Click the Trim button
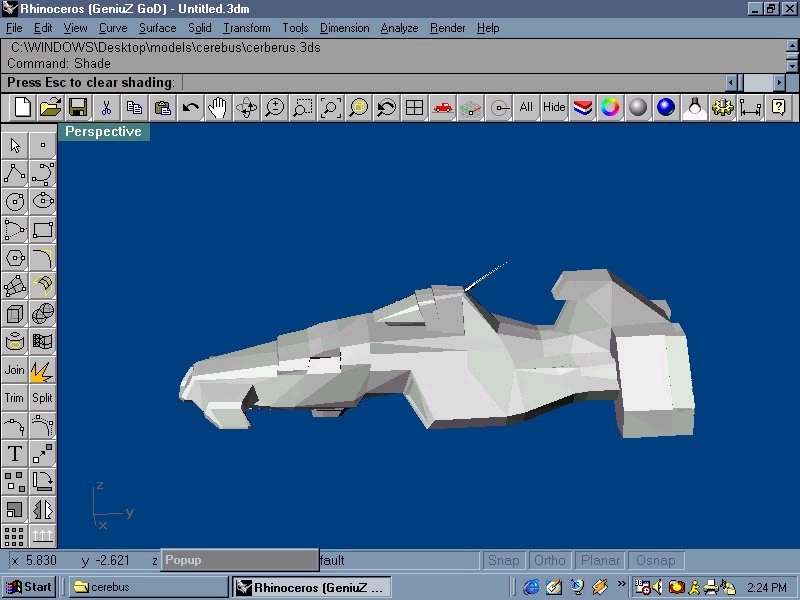 point(15,397)
